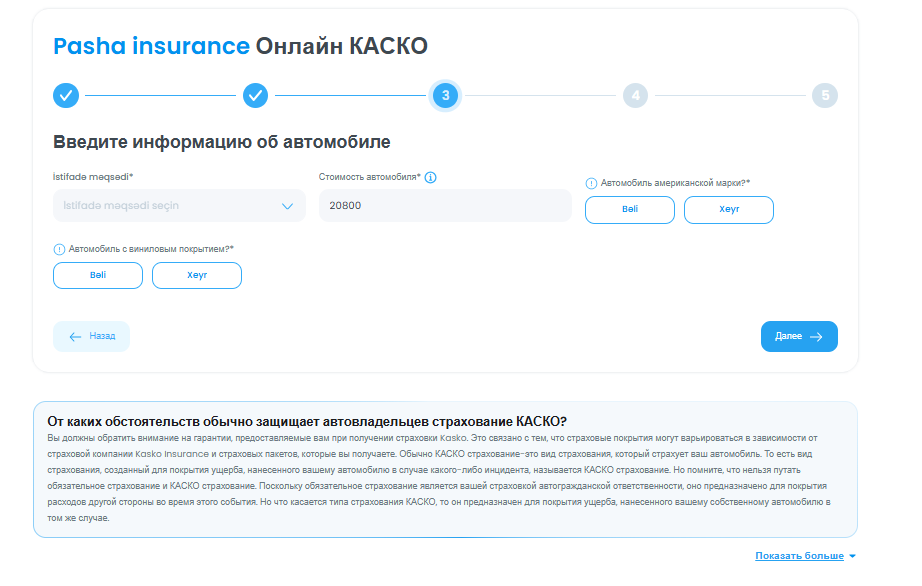Image resolution: width=922 pixels, height=586 pixels.
Task: Click the car value input field
Action: click(445, 206)
